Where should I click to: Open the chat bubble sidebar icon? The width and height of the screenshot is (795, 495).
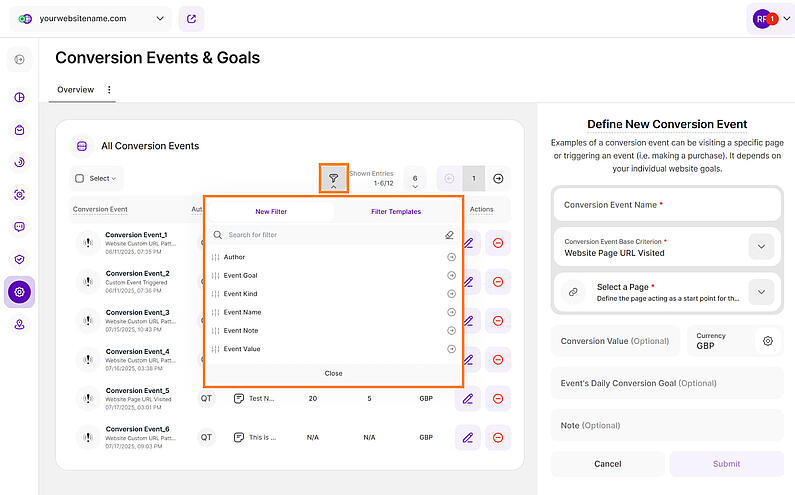pos(19,227)
